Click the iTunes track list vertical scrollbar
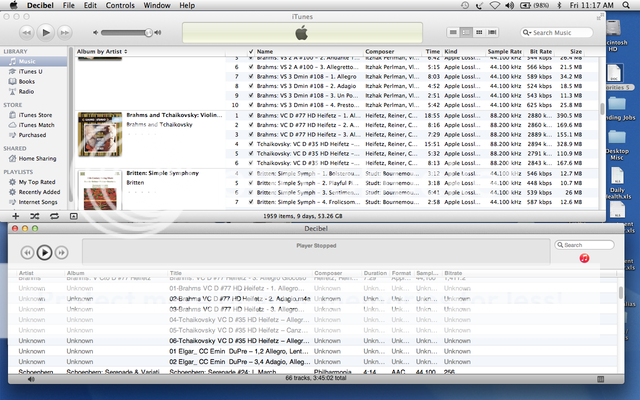Screen dimensions: 640x400 pos(602,109)
